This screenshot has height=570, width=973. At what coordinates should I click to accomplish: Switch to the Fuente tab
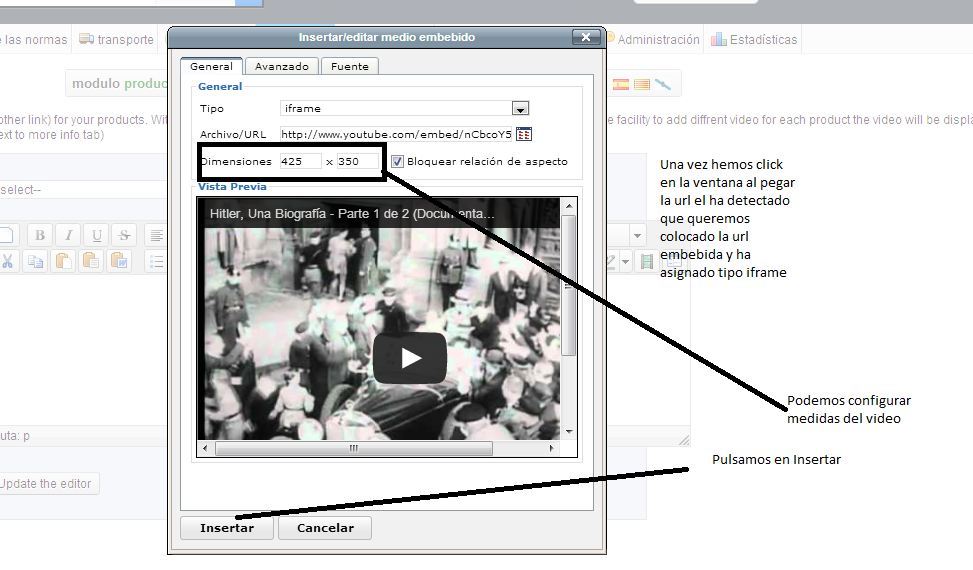click(x=350, y=66)
